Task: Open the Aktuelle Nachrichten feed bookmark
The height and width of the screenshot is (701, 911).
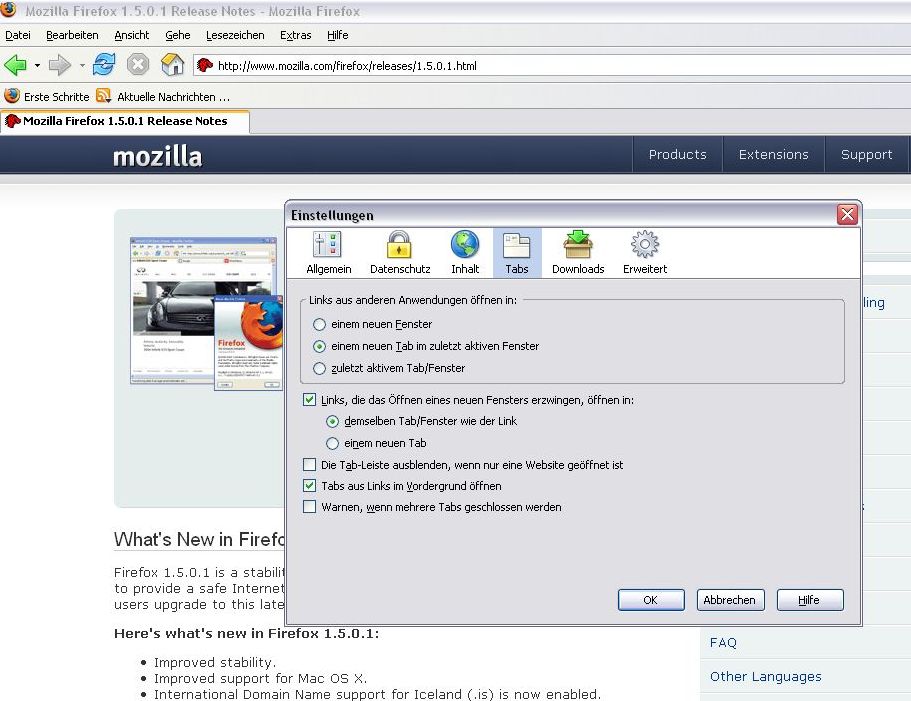Action: 163,96
